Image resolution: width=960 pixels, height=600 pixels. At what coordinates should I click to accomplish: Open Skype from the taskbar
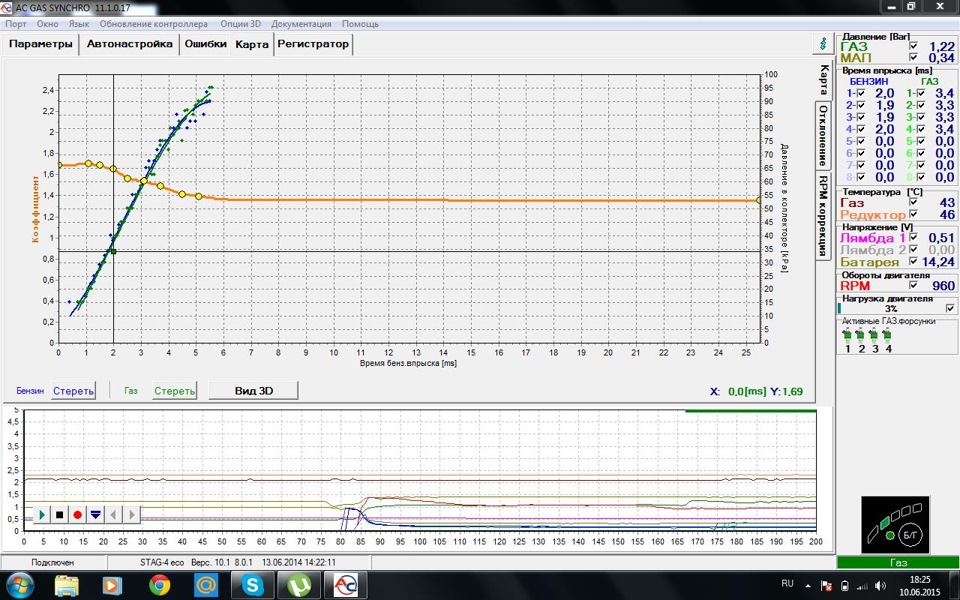(x=252, y=585)
